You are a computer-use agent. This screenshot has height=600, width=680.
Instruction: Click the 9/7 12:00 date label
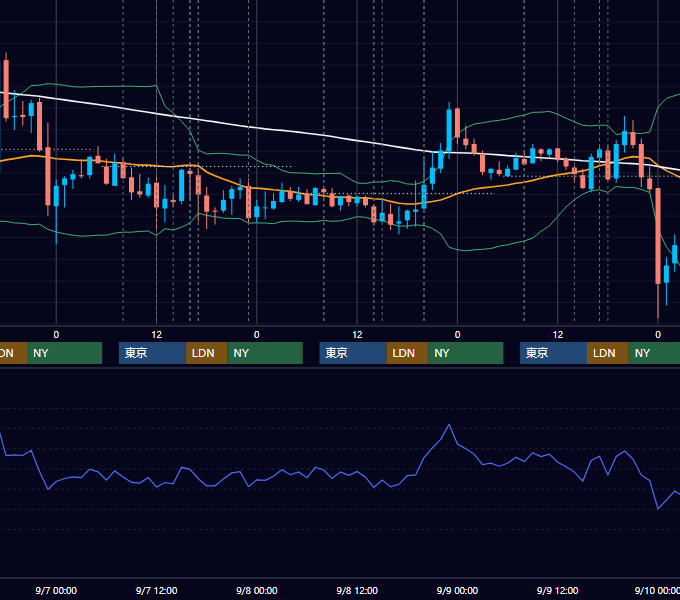(x=157, y=590)
